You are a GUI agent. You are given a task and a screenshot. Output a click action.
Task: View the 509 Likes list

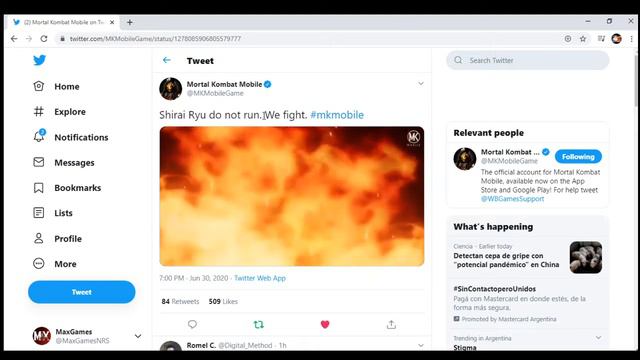[x=223, y=302]
